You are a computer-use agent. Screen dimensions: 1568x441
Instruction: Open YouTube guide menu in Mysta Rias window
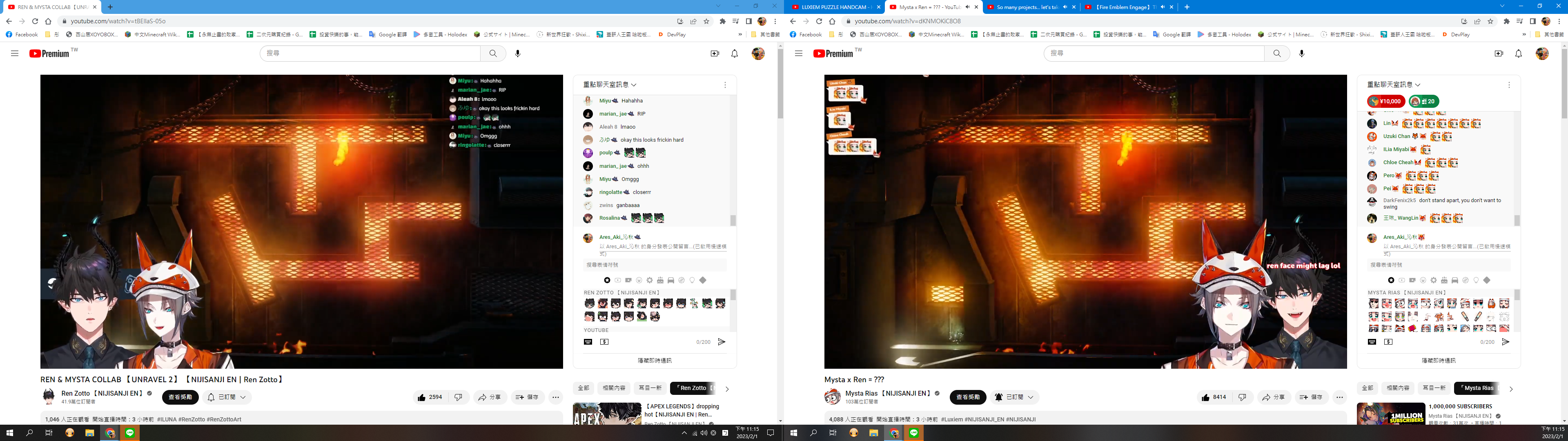(799, 53)
